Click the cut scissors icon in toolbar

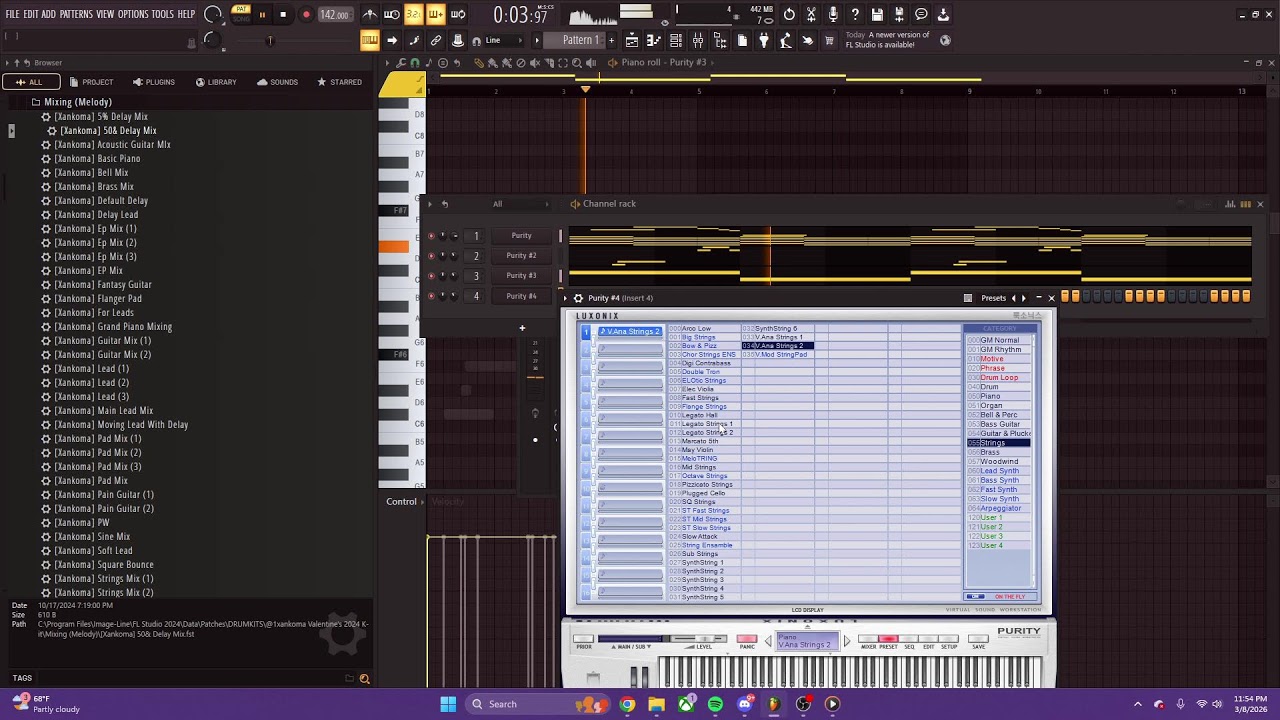pos(811,14)
